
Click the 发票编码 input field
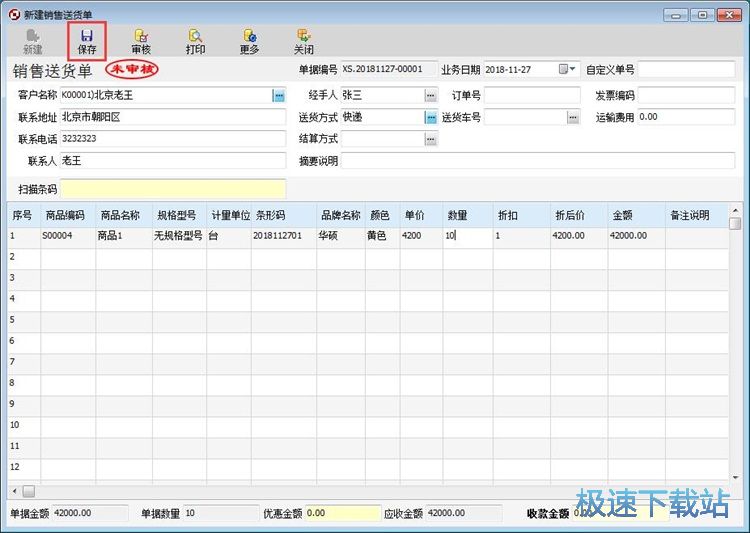(x=686, y=96)
